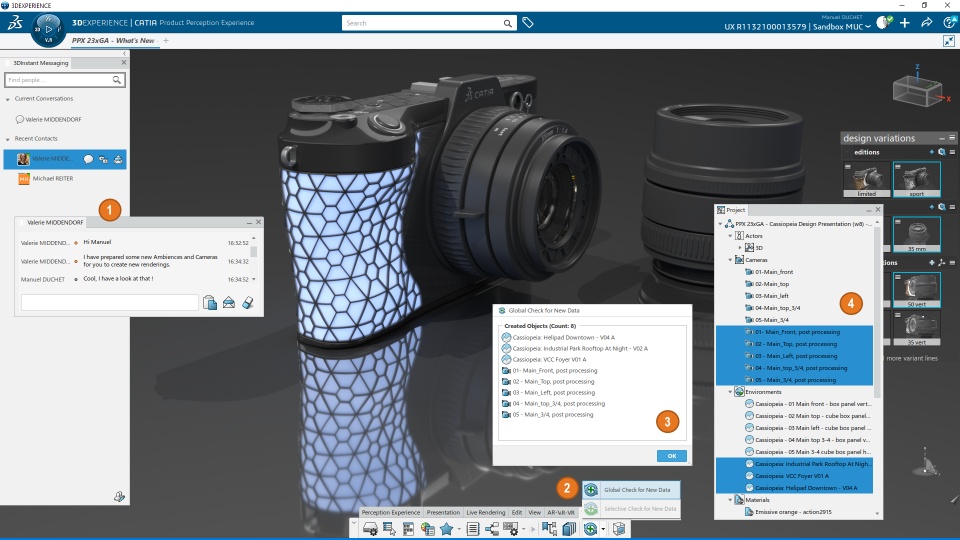Click the view orientation cube in viewport
The image size is (960, 540).
(x=917, y=92)
